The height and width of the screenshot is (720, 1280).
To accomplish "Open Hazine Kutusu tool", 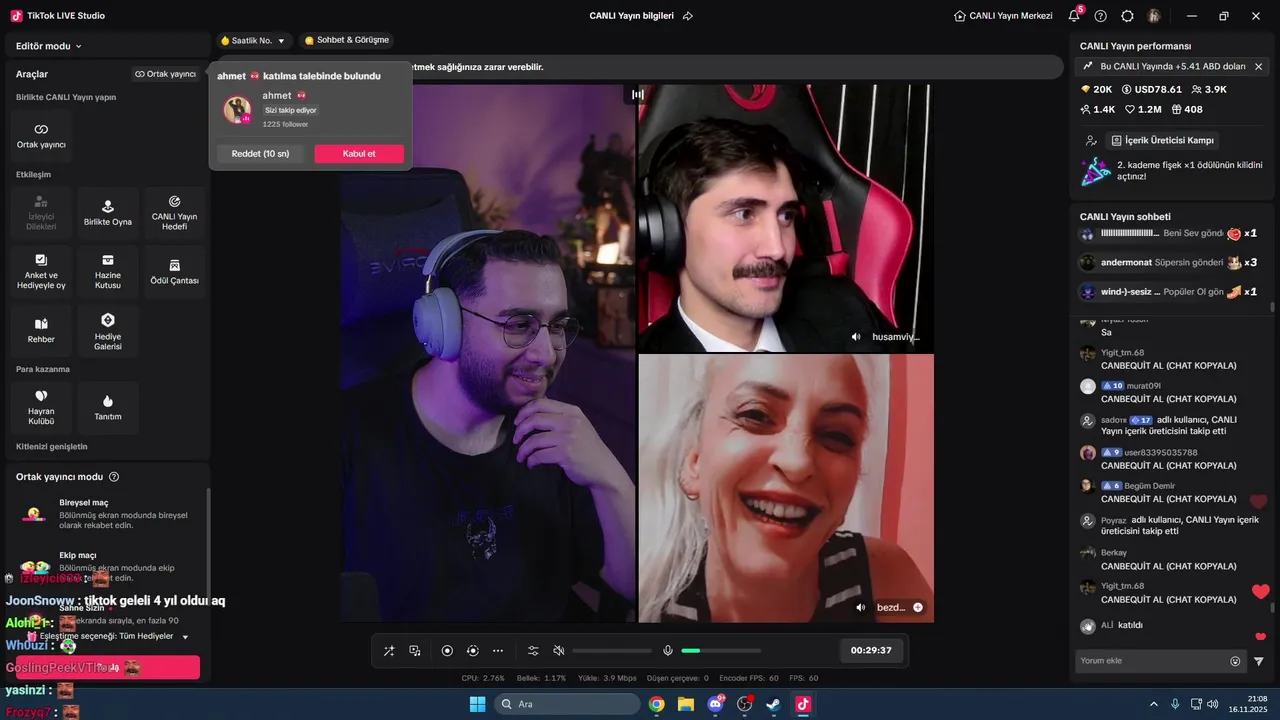I will click(108, 271).
